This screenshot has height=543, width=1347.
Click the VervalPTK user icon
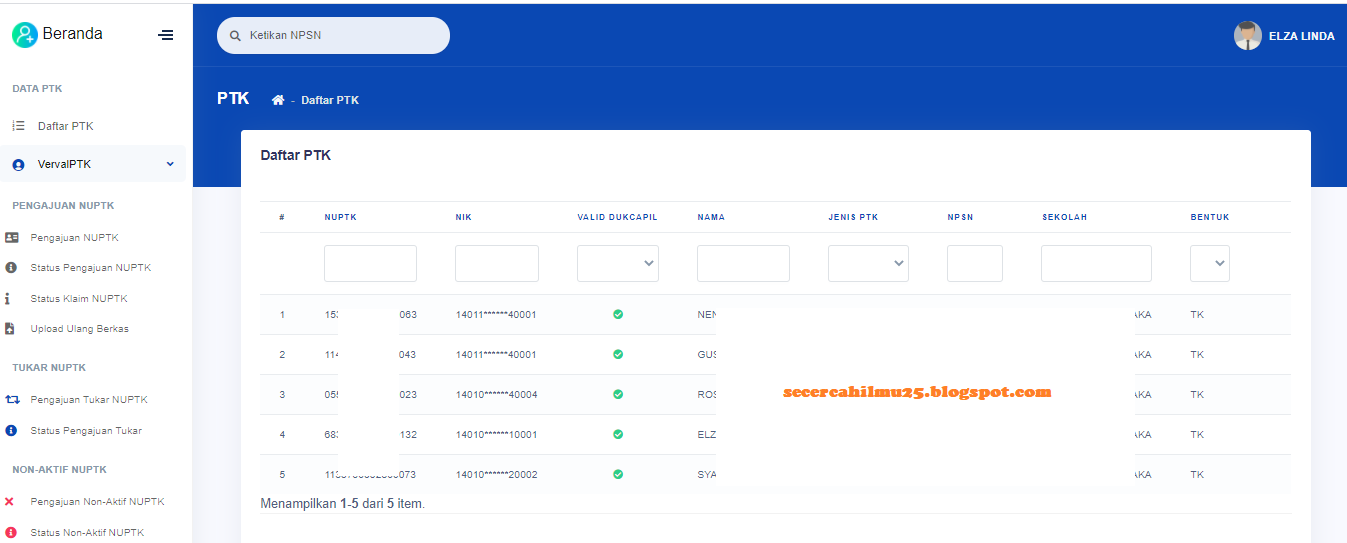18,164
